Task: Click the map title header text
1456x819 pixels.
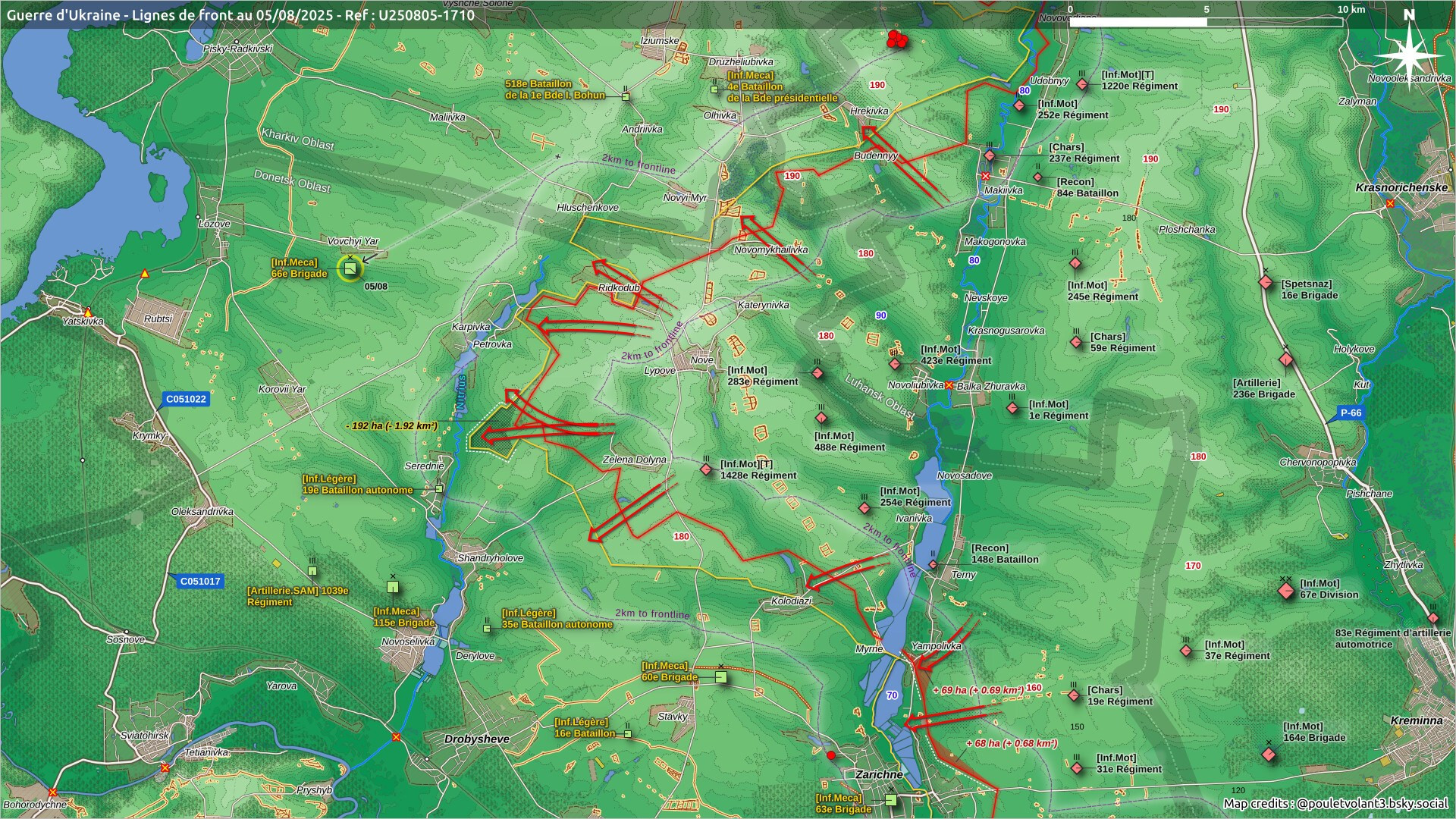Action: [241, 14]
